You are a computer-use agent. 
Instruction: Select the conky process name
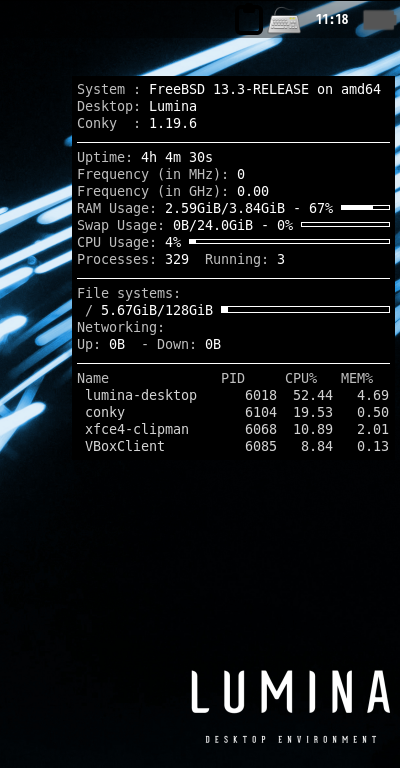coord(105,412)
